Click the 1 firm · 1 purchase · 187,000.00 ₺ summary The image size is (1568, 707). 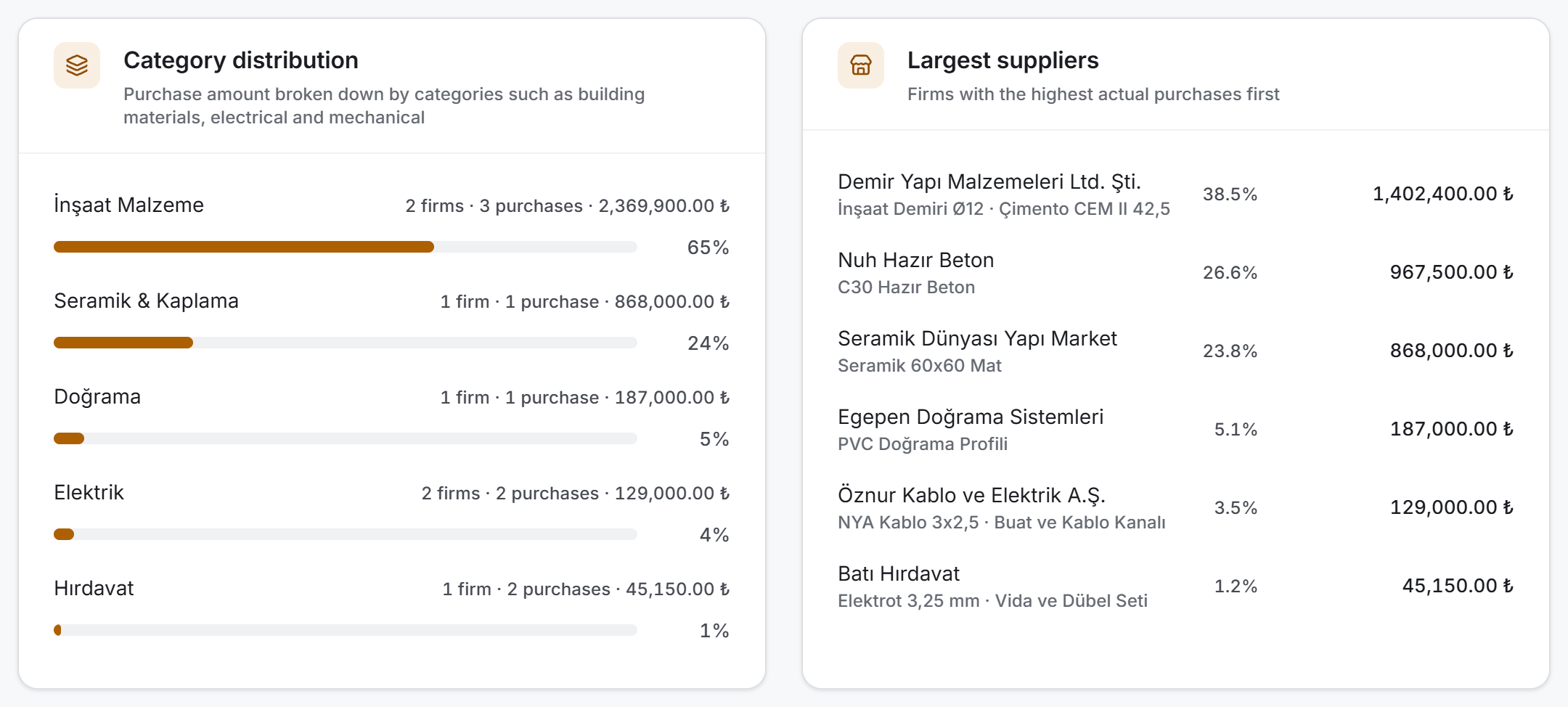click(x=585, y=398)
